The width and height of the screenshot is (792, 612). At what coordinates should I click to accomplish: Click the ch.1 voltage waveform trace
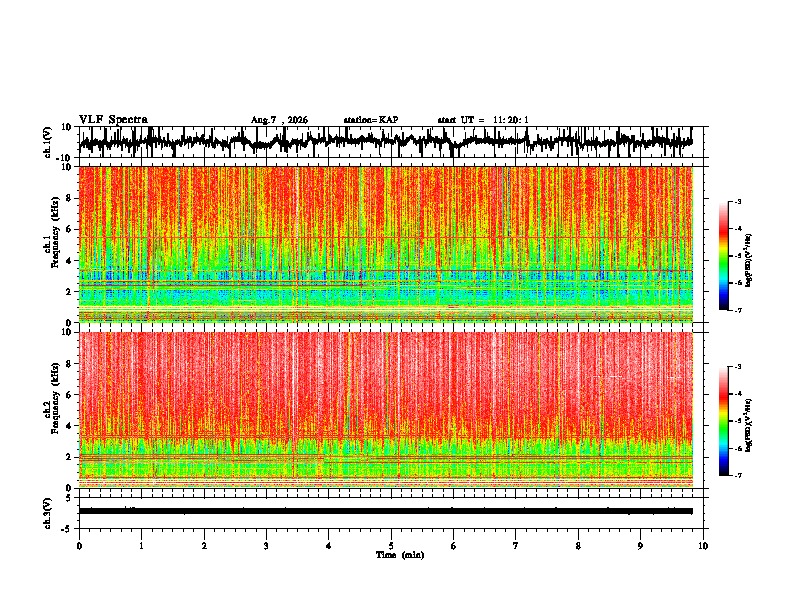[386, 142]
